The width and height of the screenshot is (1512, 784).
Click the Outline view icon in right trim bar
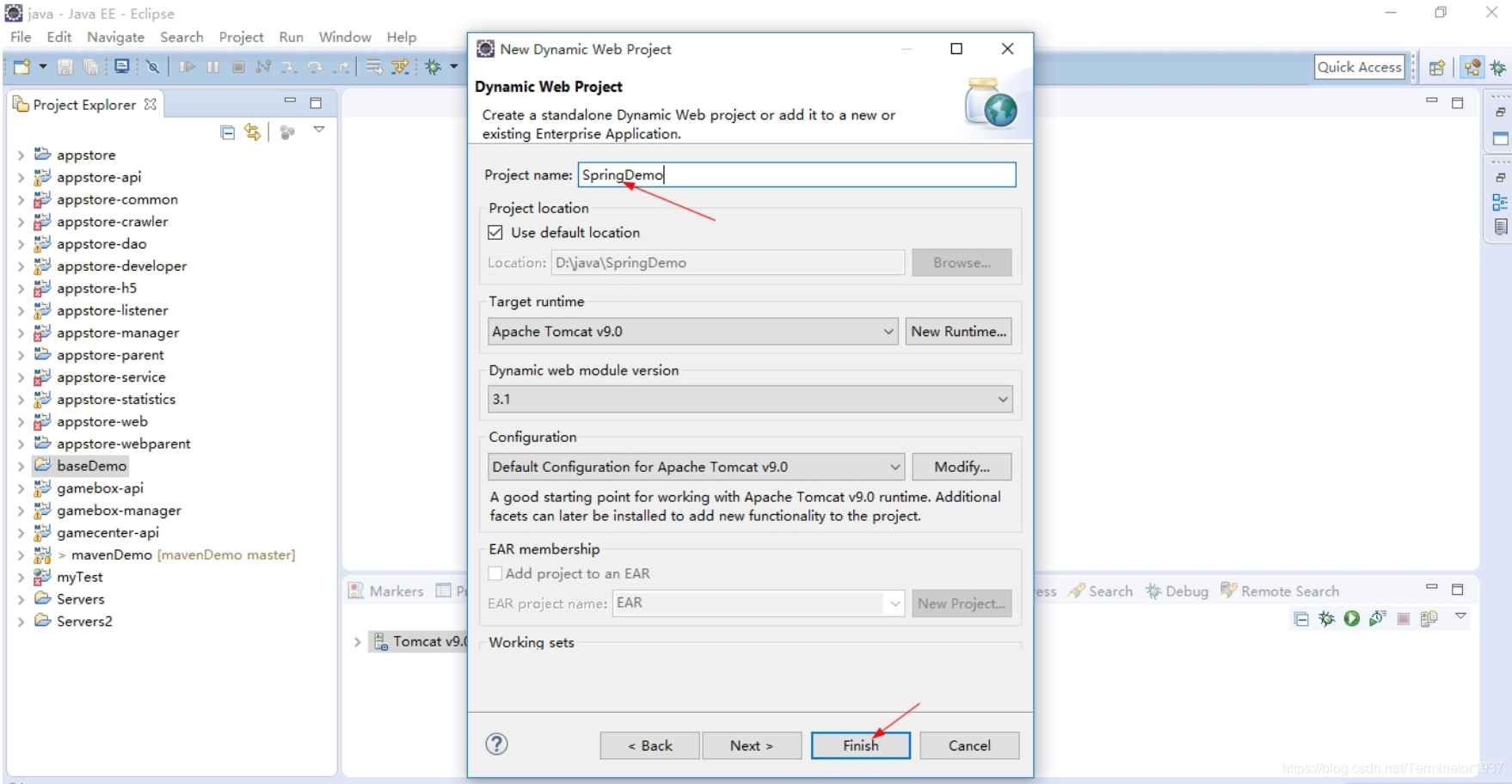1500,202
